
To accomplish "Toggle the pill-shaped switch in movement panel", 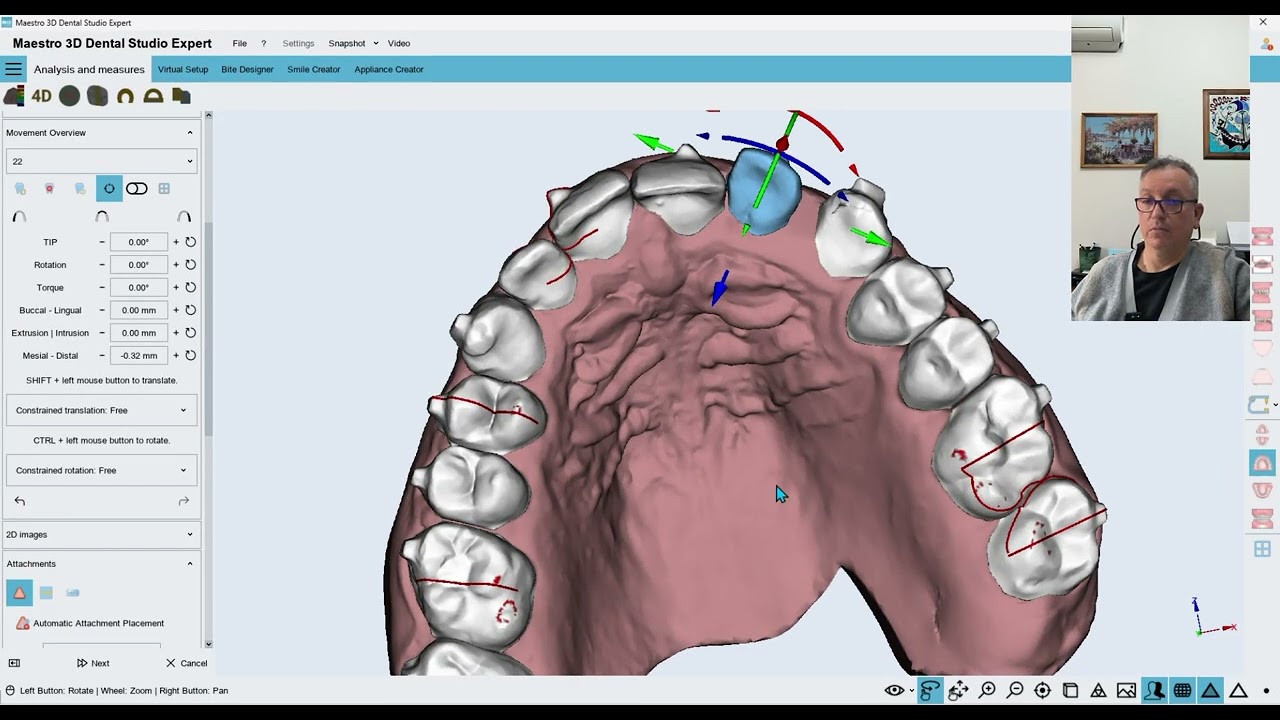I will pos(137,188).
